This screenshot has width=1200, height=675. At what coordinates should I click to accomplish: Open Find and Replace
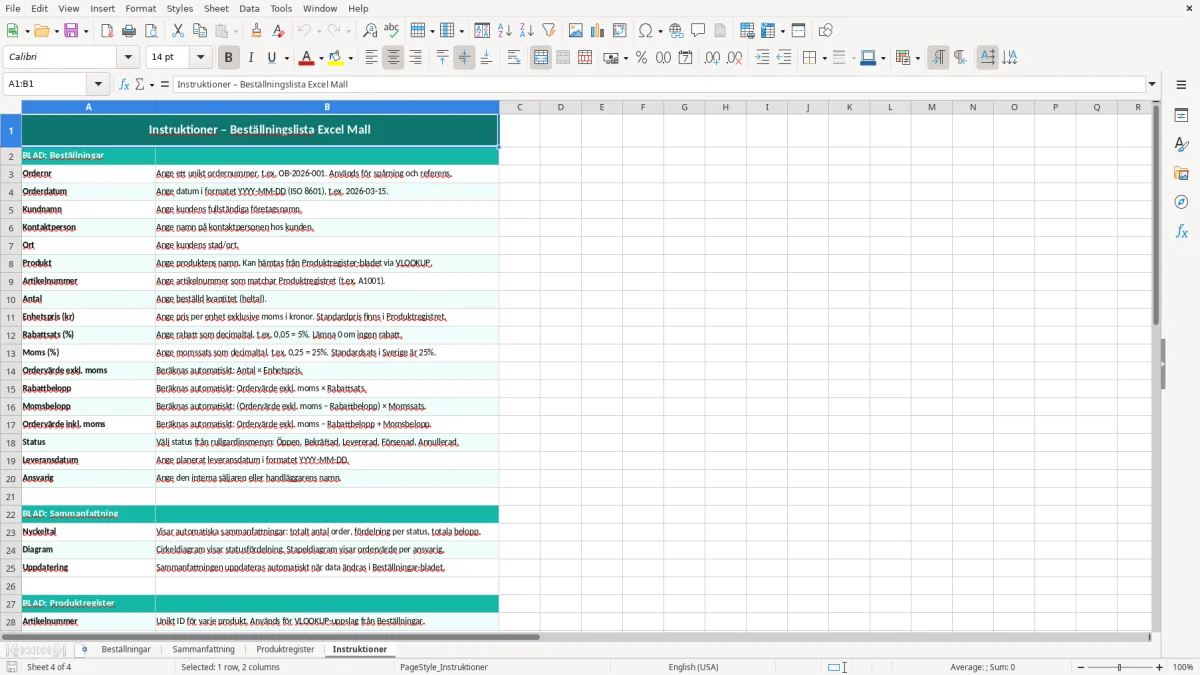(370, 31)
